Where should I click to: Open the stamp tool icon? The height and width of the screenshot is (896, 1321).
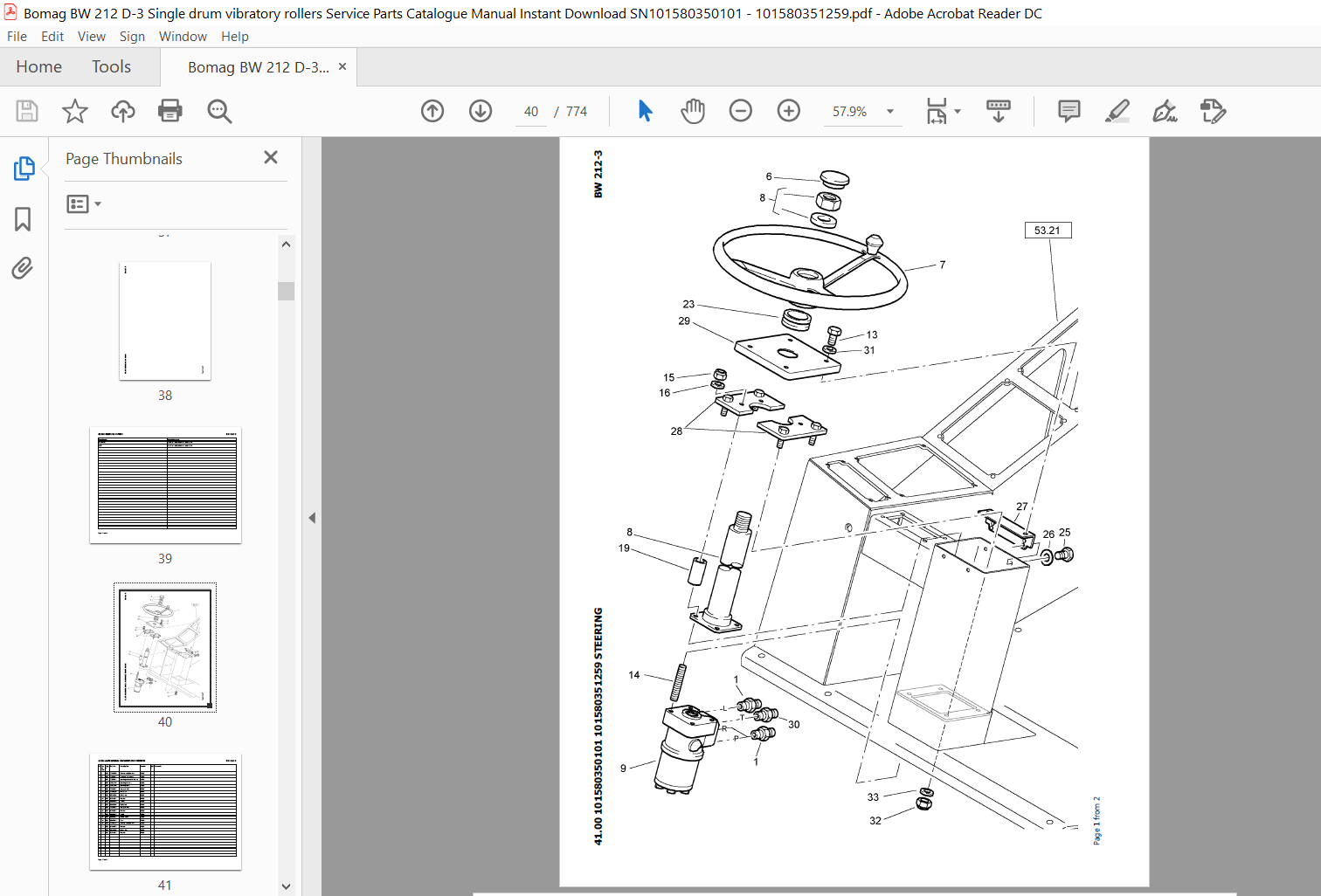[1214, 111]
